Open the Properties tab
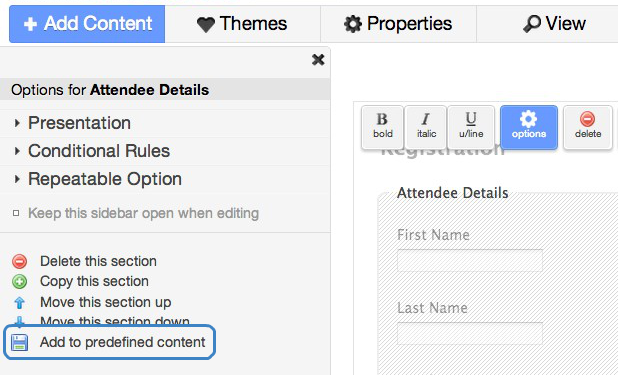This screenshot has width=618, height=375. (398, 24)
